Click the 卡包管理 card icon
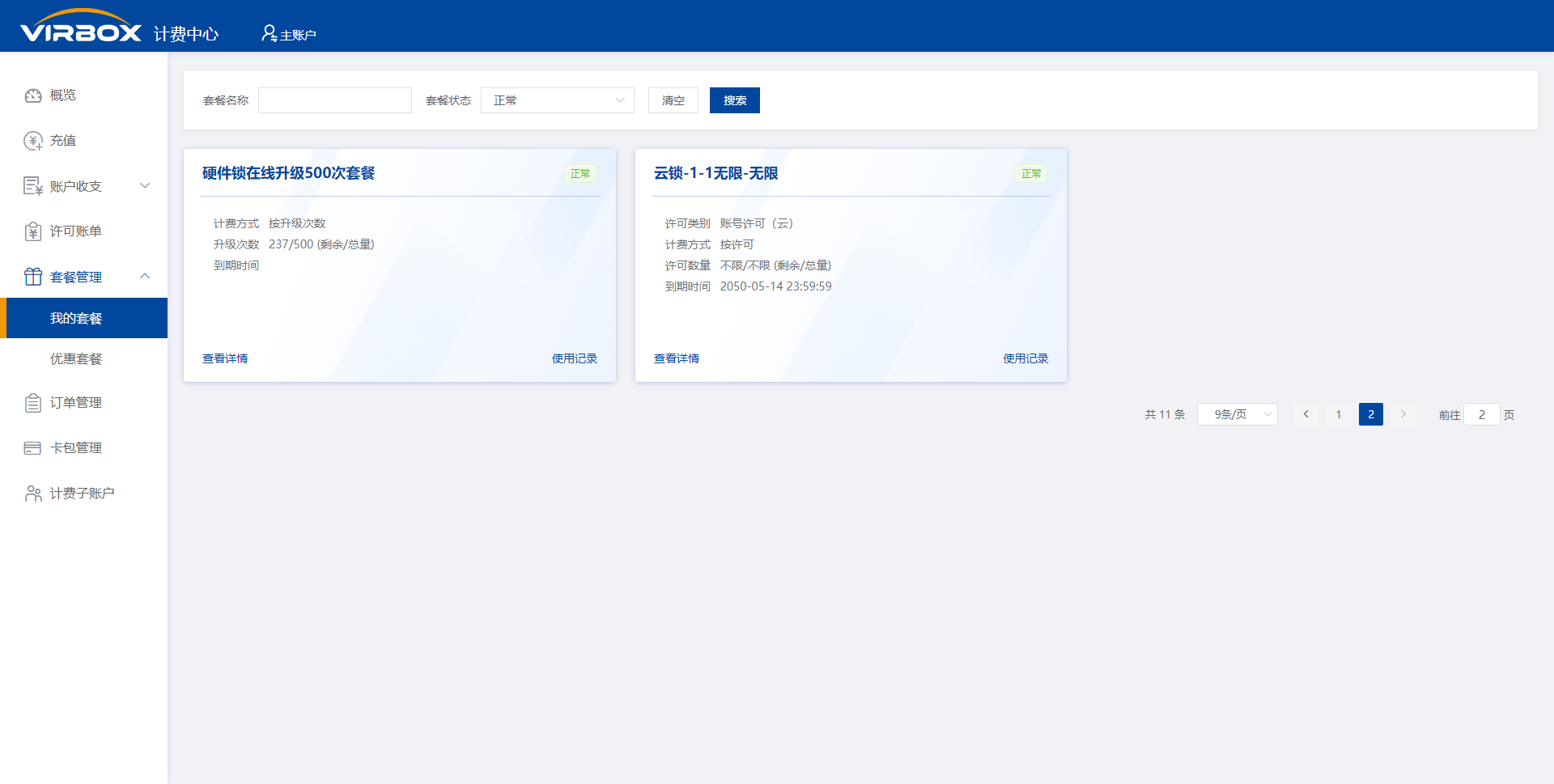The height and width of the screenshot is (784, 1554). pyautogui.click(x=33, y=448)
